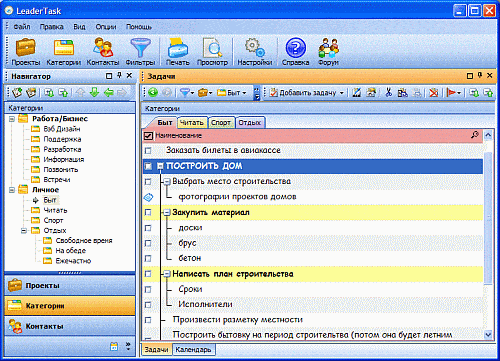Check Выбрать место строительства checkbox
Image resolution: width=500 pixels, height=361 pixels.
(148, 182)
